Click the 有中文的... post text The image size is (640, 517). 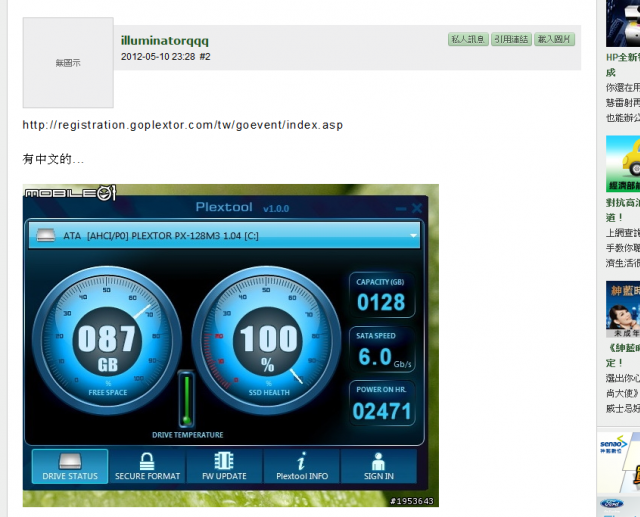click(53, 159)
